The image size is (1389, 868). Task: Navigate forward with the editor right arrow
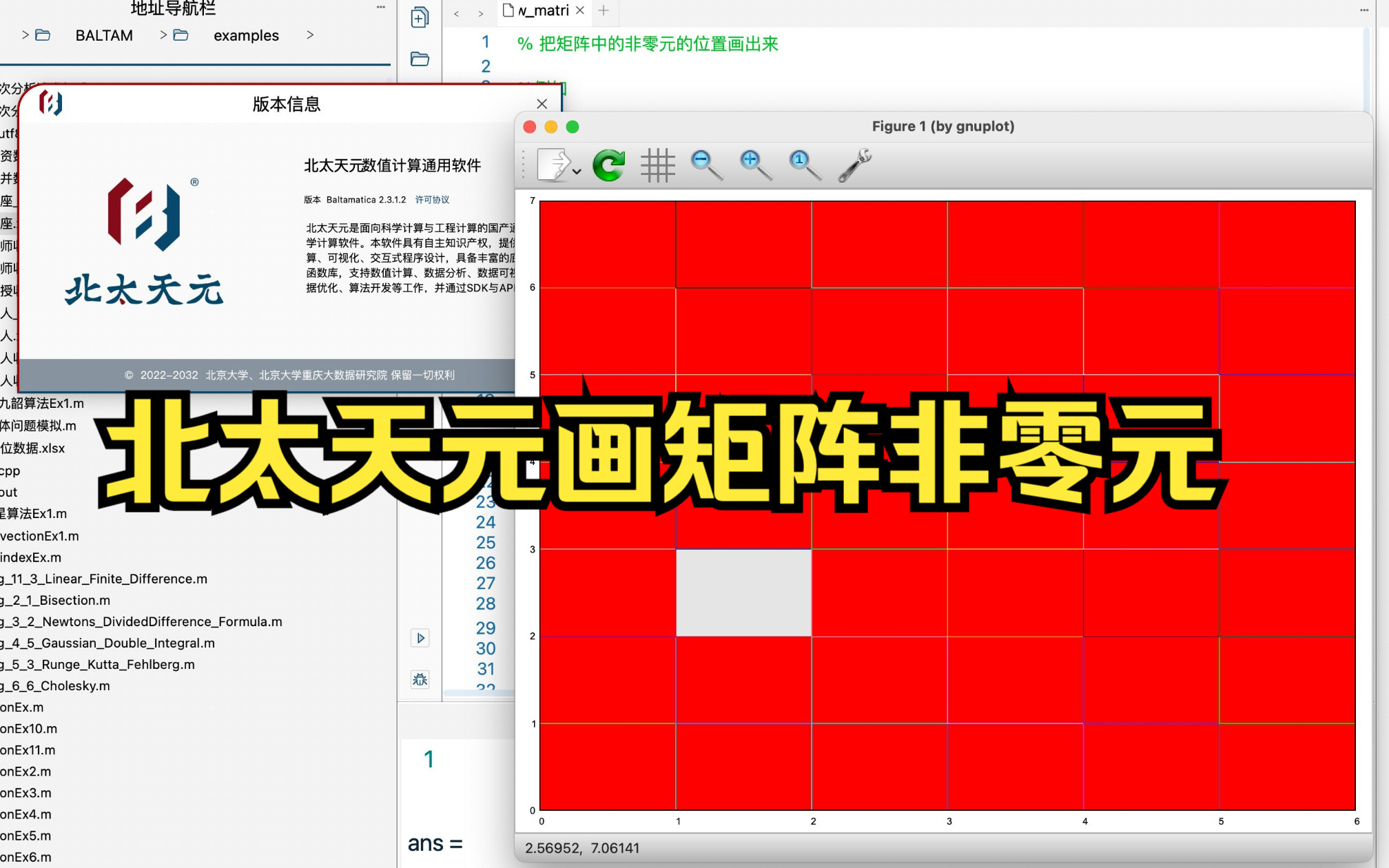click(481, 14)
